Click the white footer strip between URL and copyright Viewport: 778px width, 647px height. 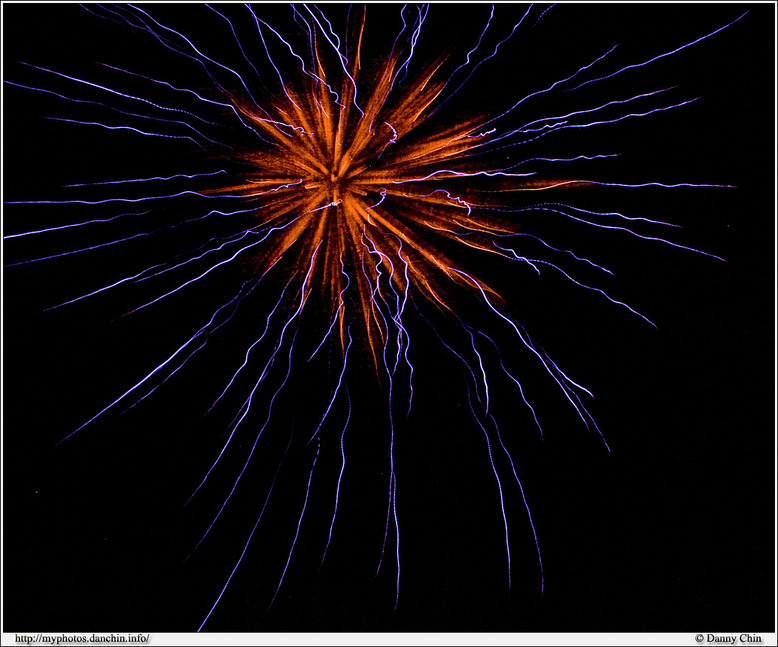420,638
